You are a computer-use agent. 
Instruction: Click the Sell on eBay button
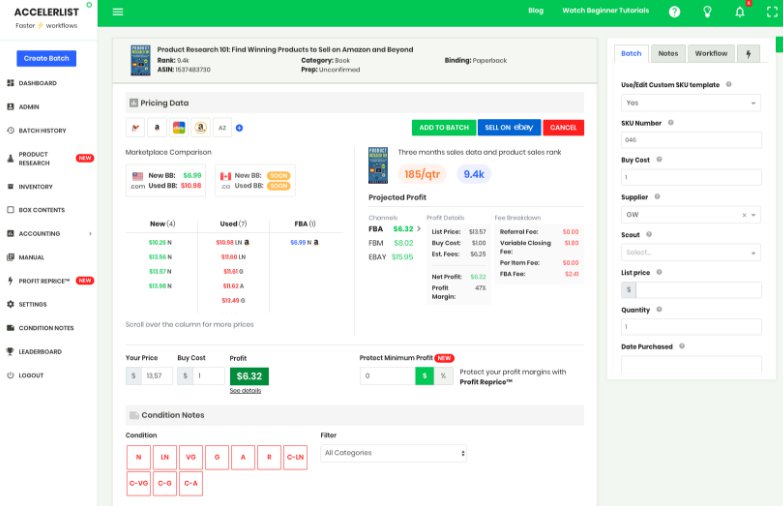pos(509,127)
